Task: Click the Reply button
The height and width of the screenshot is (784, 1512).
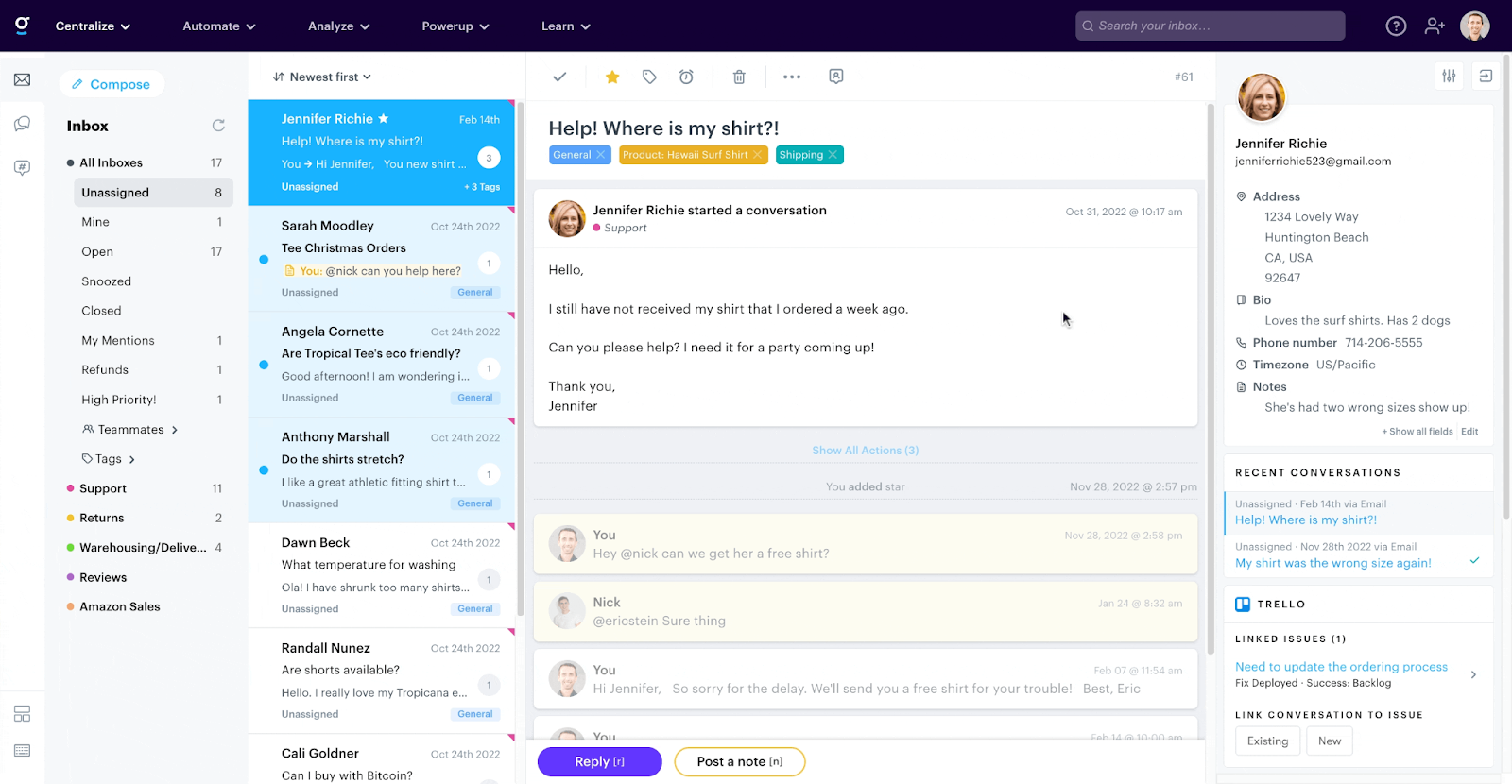Action: (x=599, y=761)
